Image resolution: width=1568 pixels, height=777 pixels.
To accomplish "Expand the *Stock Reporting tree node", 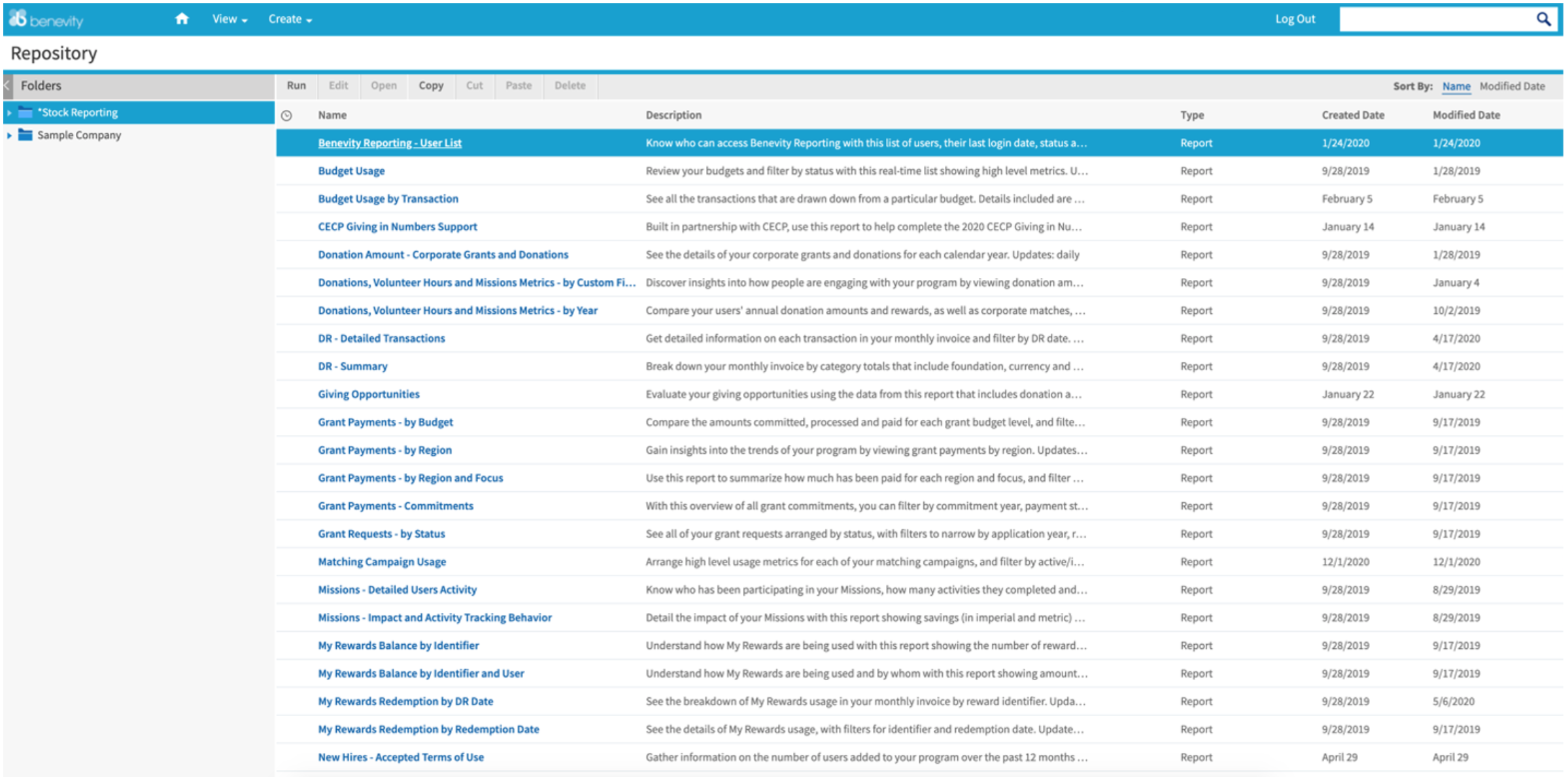I will (x=9, y=112).
